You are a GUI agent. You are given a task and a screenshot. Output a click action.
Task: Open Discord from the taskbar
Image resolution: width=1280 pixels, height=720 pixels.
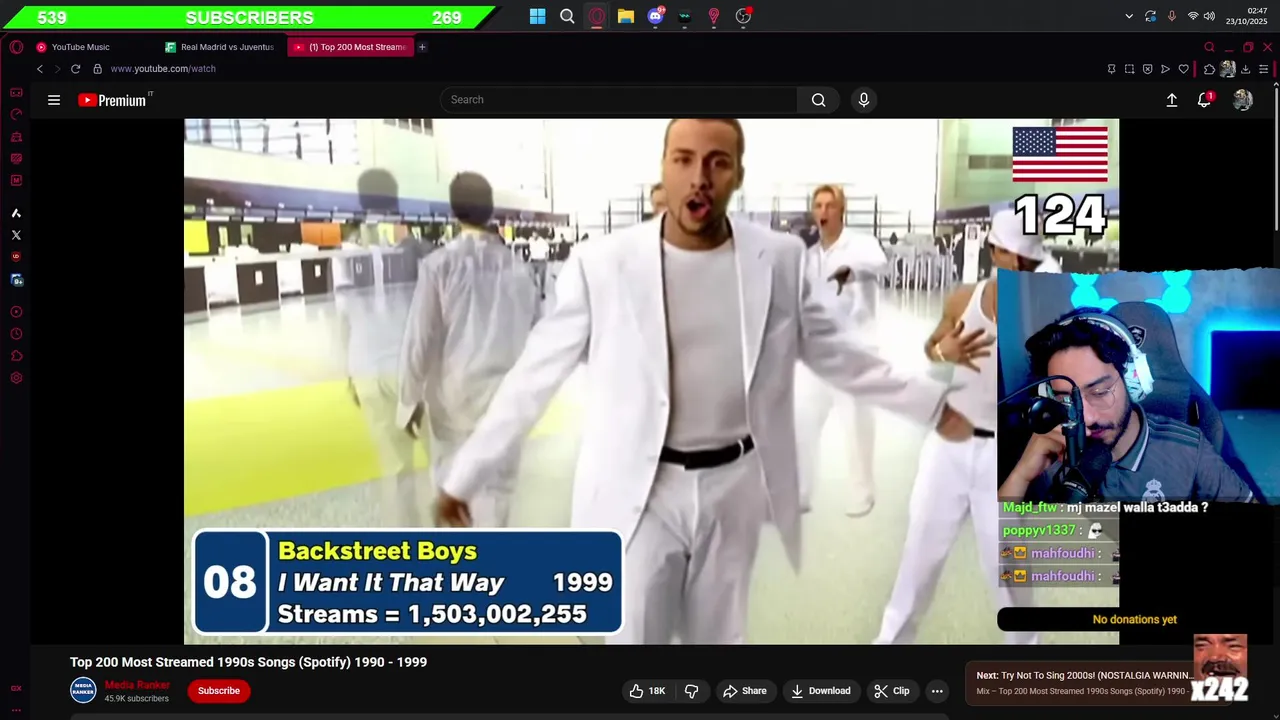pos(655,16)
